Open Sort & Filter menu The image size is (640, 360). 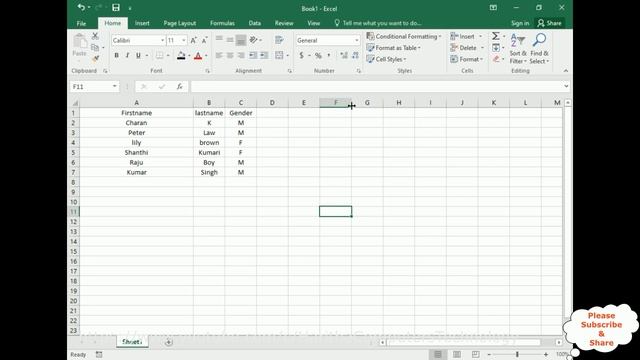click(x=518, y=49)
